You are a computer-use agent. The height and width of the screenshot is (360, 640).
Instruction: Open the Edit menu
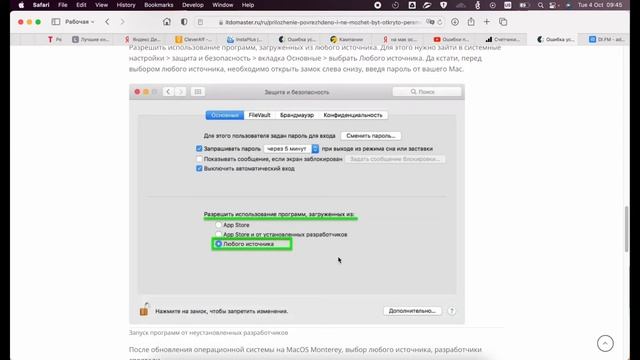pos(81,5)
